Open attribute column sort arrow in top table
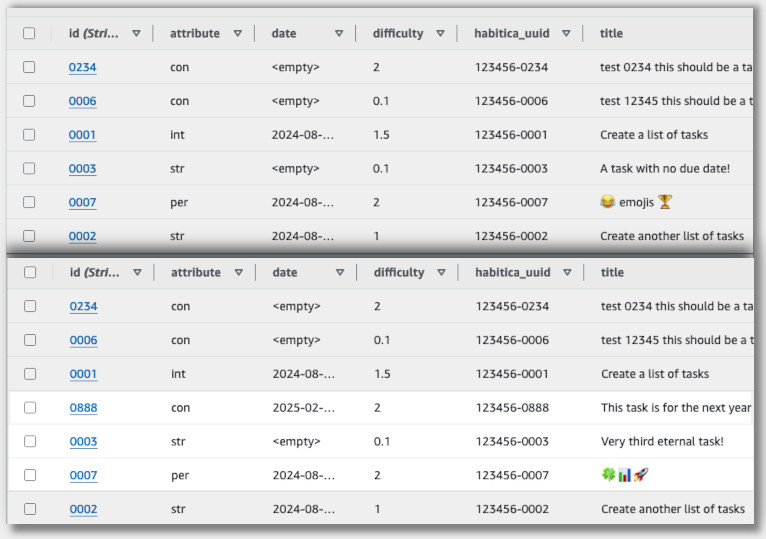 point(237,33)
